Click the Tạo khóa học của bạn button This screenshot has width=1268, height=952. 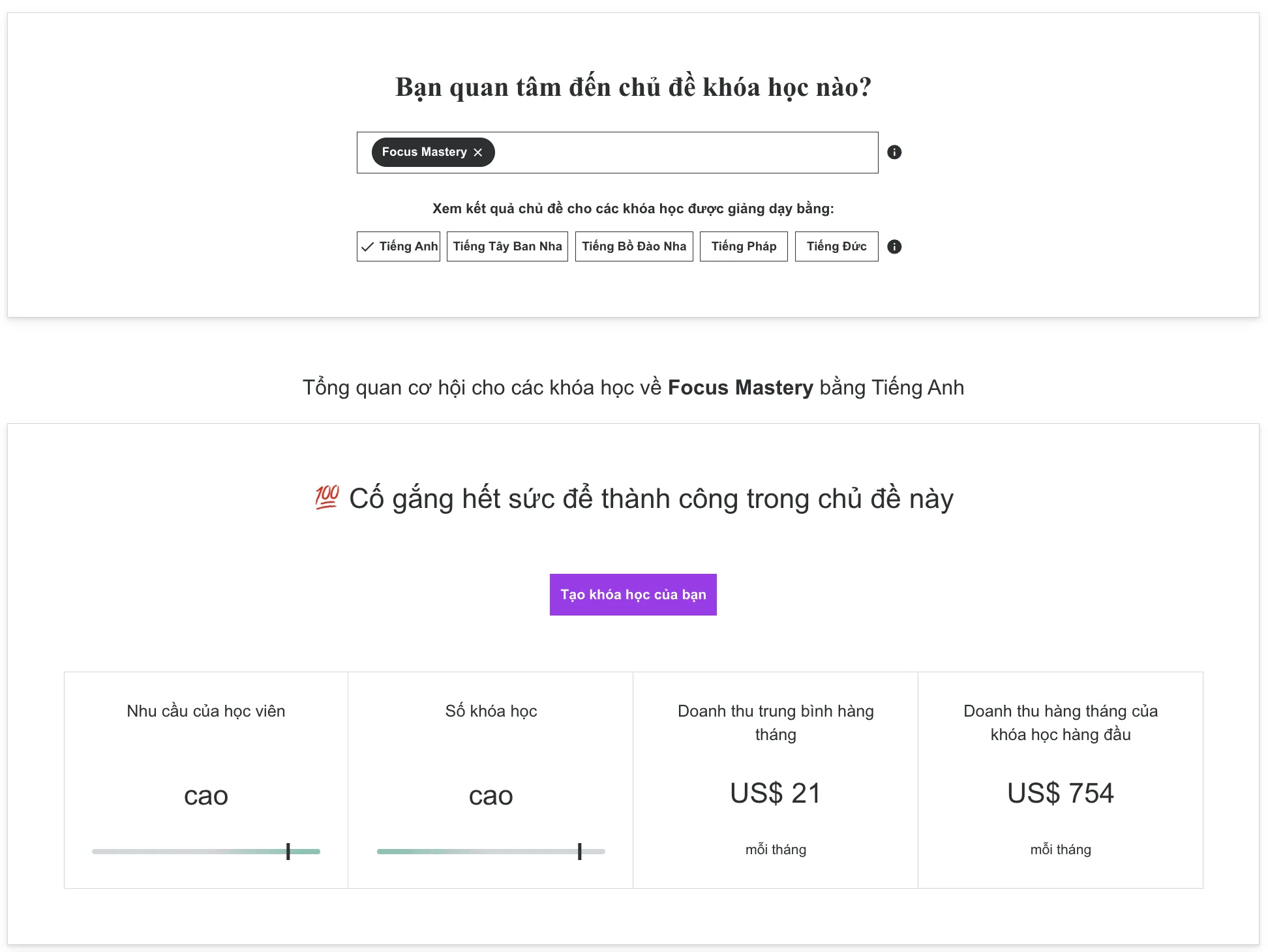tap(633, 594)
